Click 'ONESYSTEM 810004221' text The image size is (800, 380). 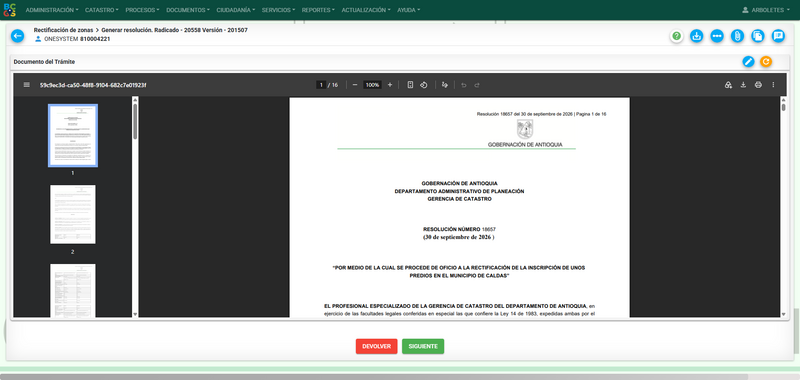click(77, 39)
